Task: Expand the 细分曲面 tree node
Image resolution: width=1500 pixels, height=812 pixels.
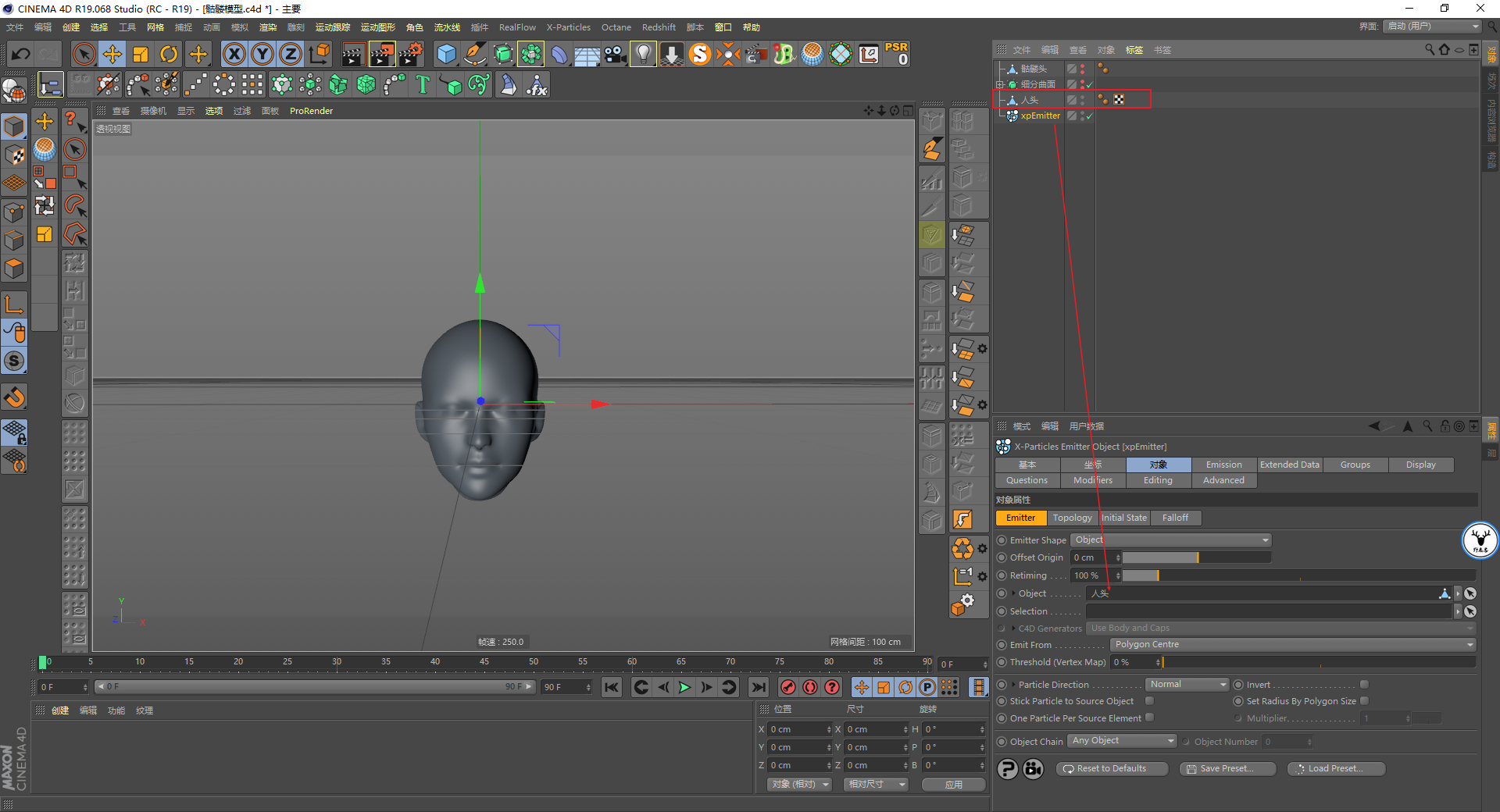Action: pos(1000,84)
